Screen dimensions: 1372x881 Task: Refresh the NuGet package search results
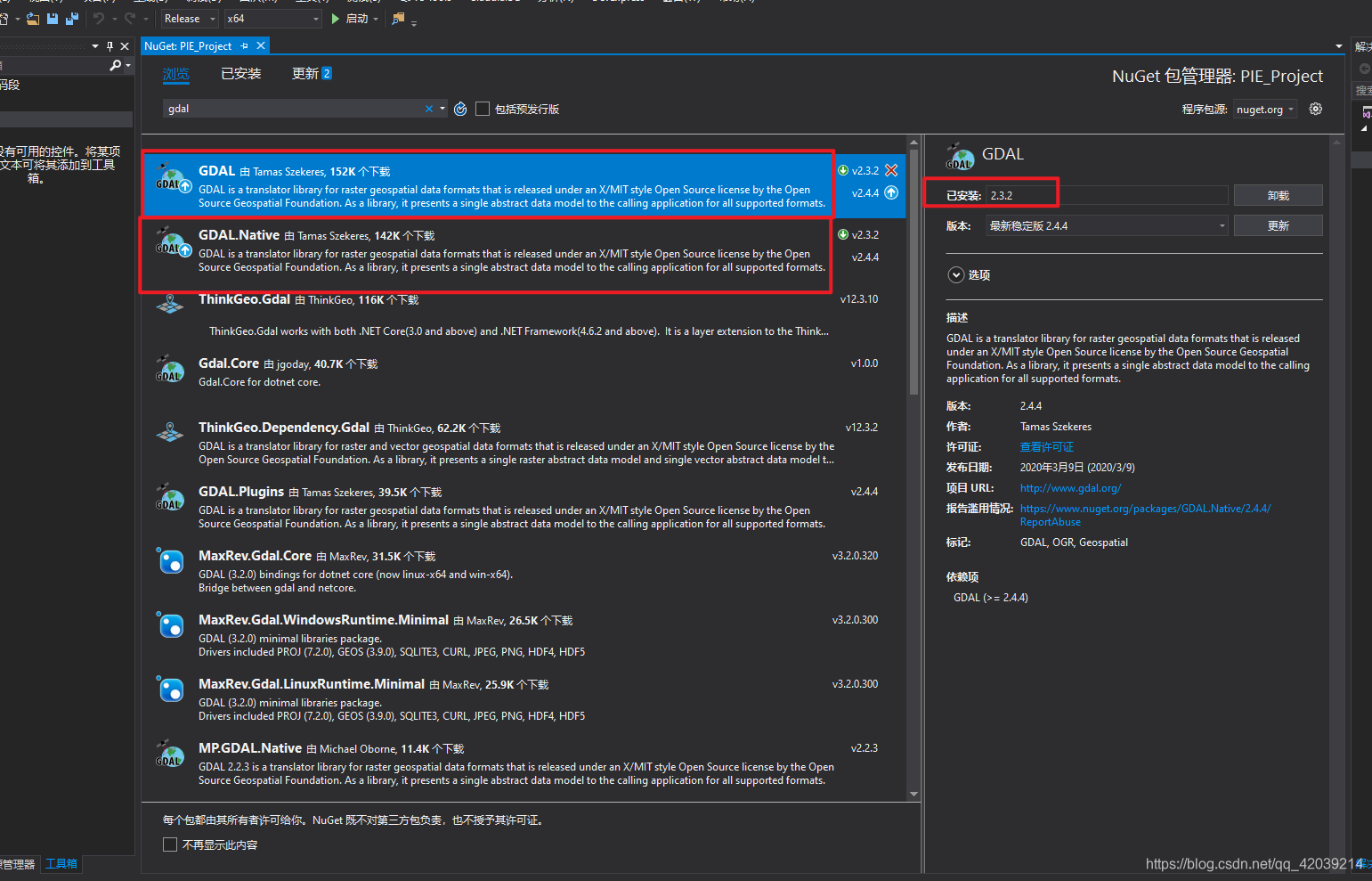click(460, 109)
